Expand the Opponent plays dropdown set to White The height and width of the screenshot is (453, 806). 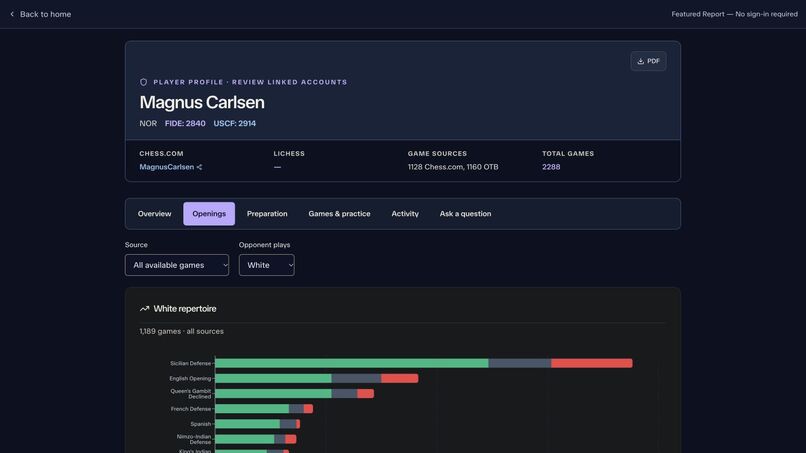(x=266, y=265)
